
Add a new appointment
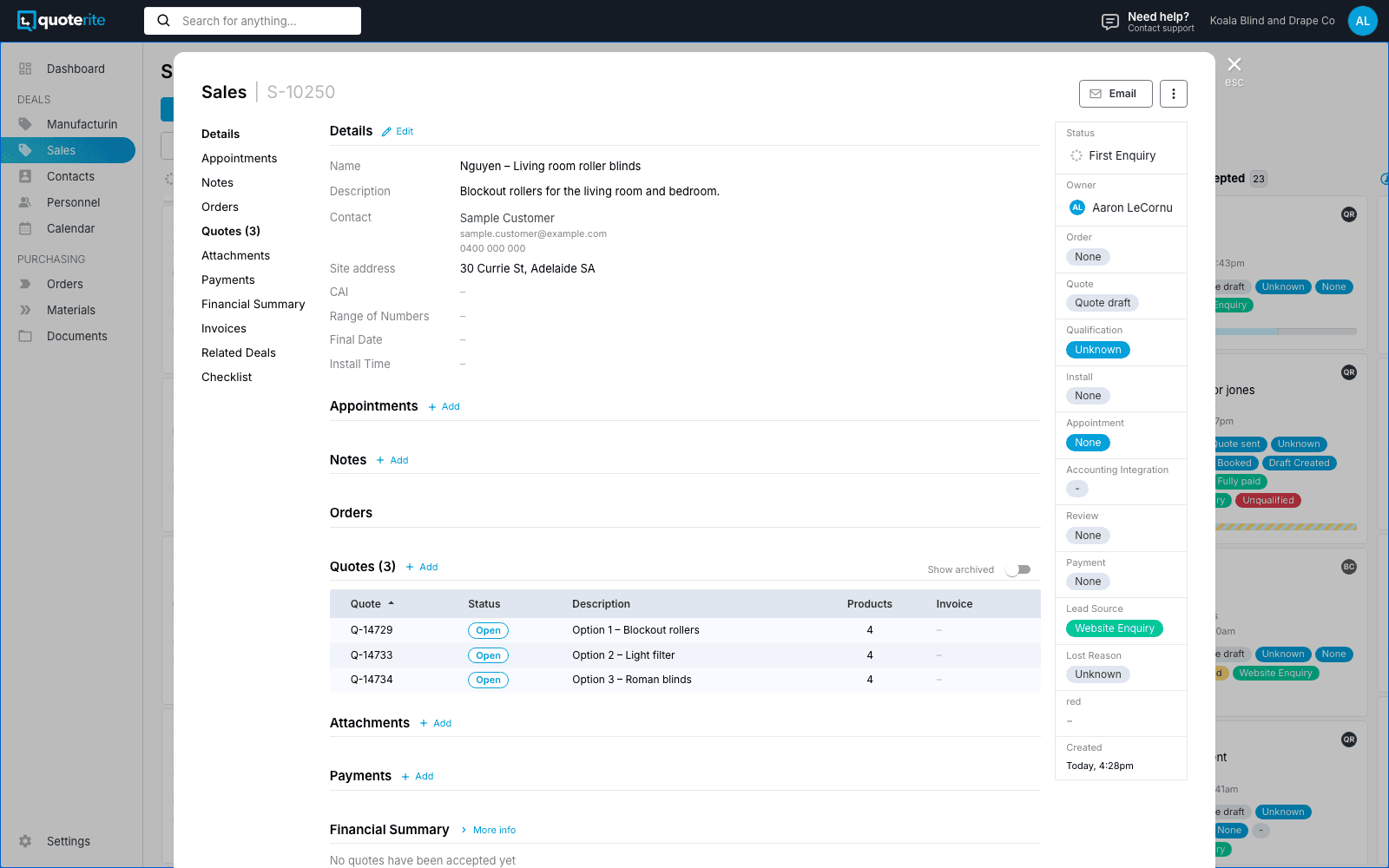coord(444,407)
